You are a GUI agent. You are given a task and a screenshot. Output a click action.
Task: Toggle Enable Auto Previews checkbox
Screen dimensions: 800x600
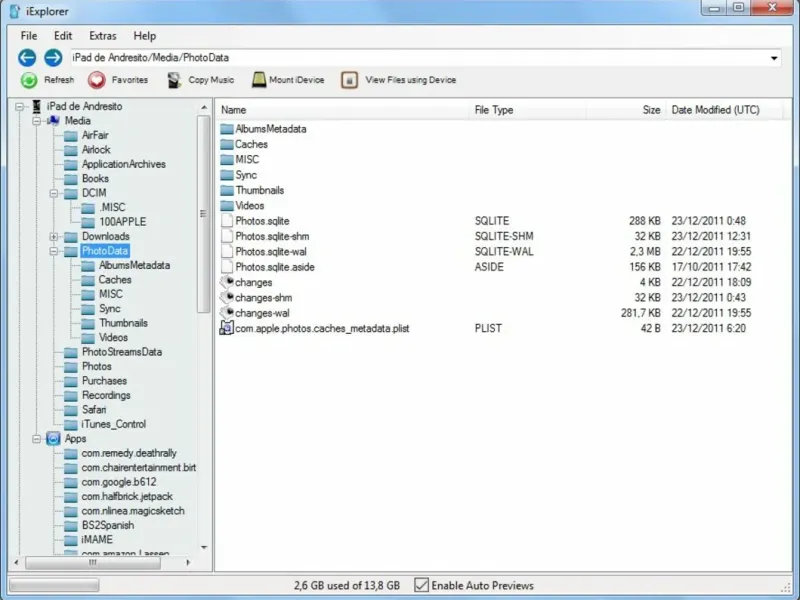[421, 585]
